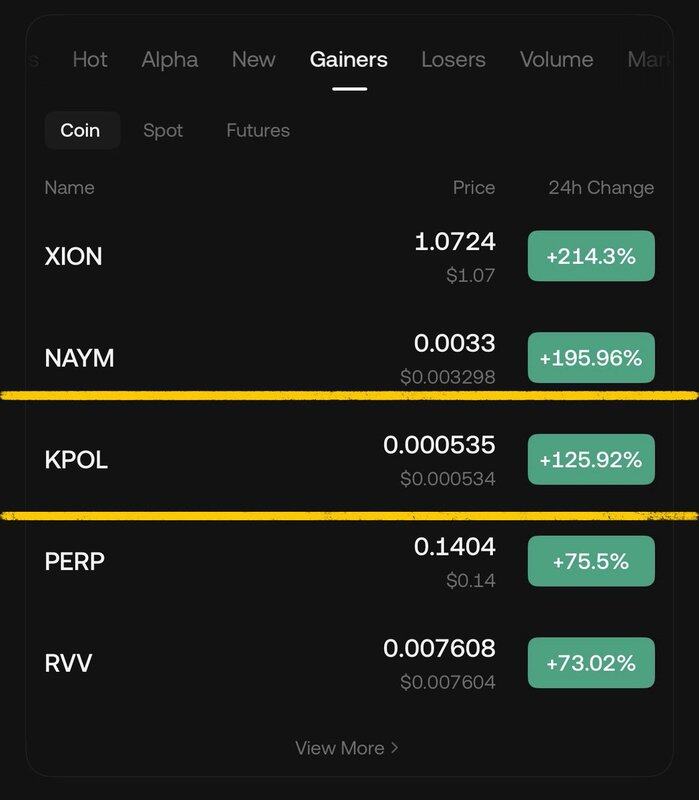
Task: Click the RVV +73.02% change badge
Action: pyautogui.click(x=591, y=663)
